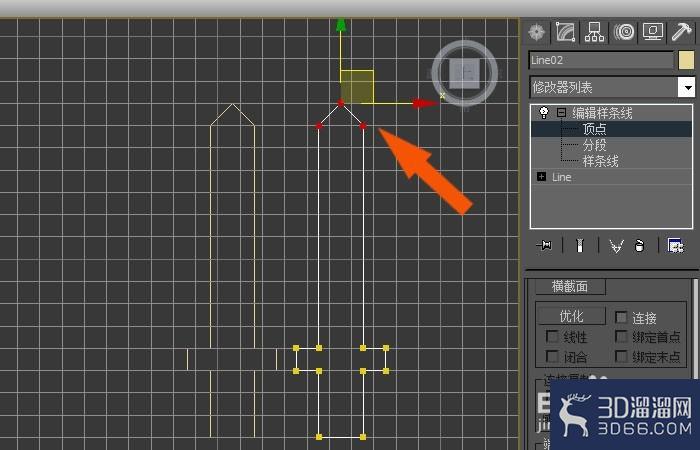Image resolution: width=700 pixels, height=450 pixels.
Task: Select the 分段 sub-object level
Action: pyautogui.click(x=595, y=145)
